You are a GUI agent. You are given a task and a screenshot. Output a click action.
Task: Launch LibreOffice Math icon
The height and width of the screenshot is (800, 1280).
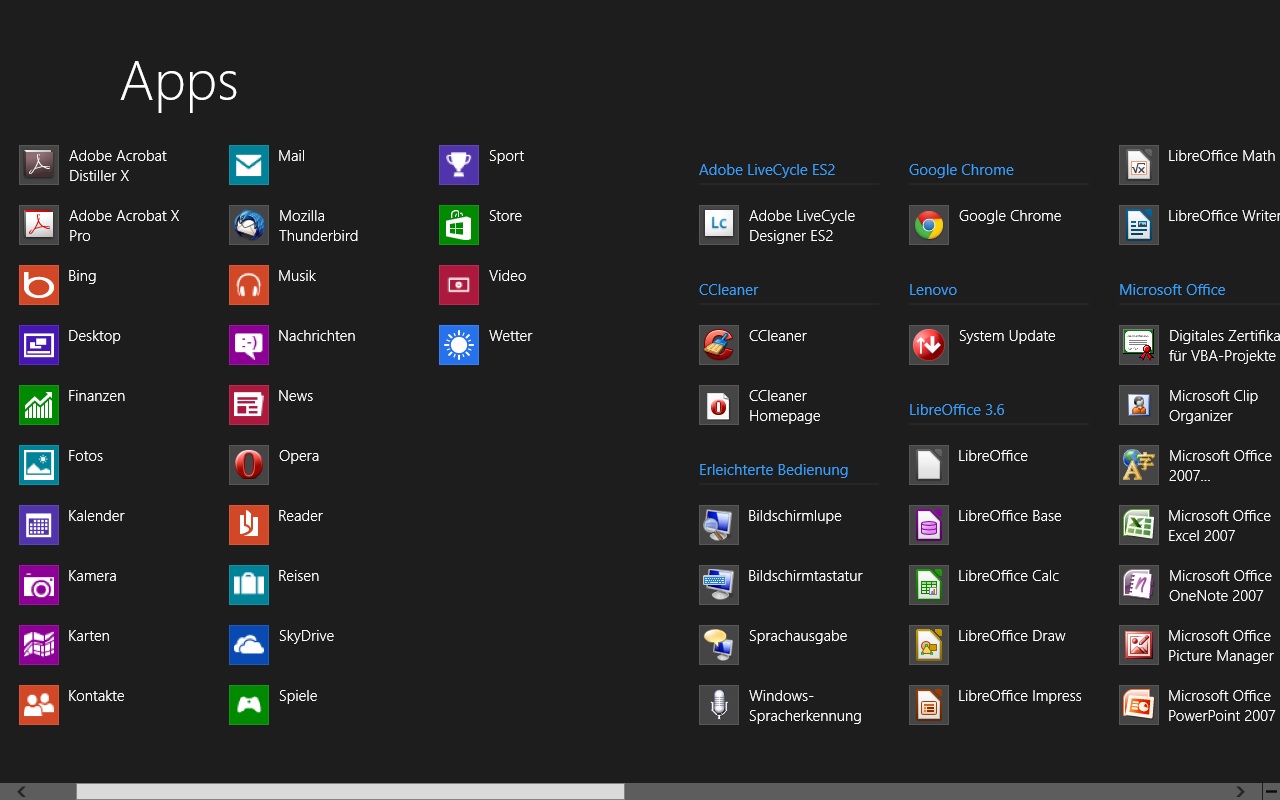point(1139,165)
